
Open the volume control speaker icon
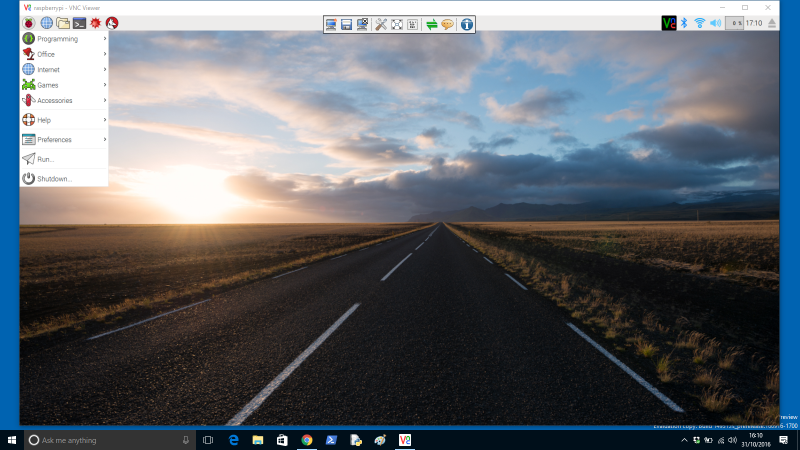pos(715,22)
